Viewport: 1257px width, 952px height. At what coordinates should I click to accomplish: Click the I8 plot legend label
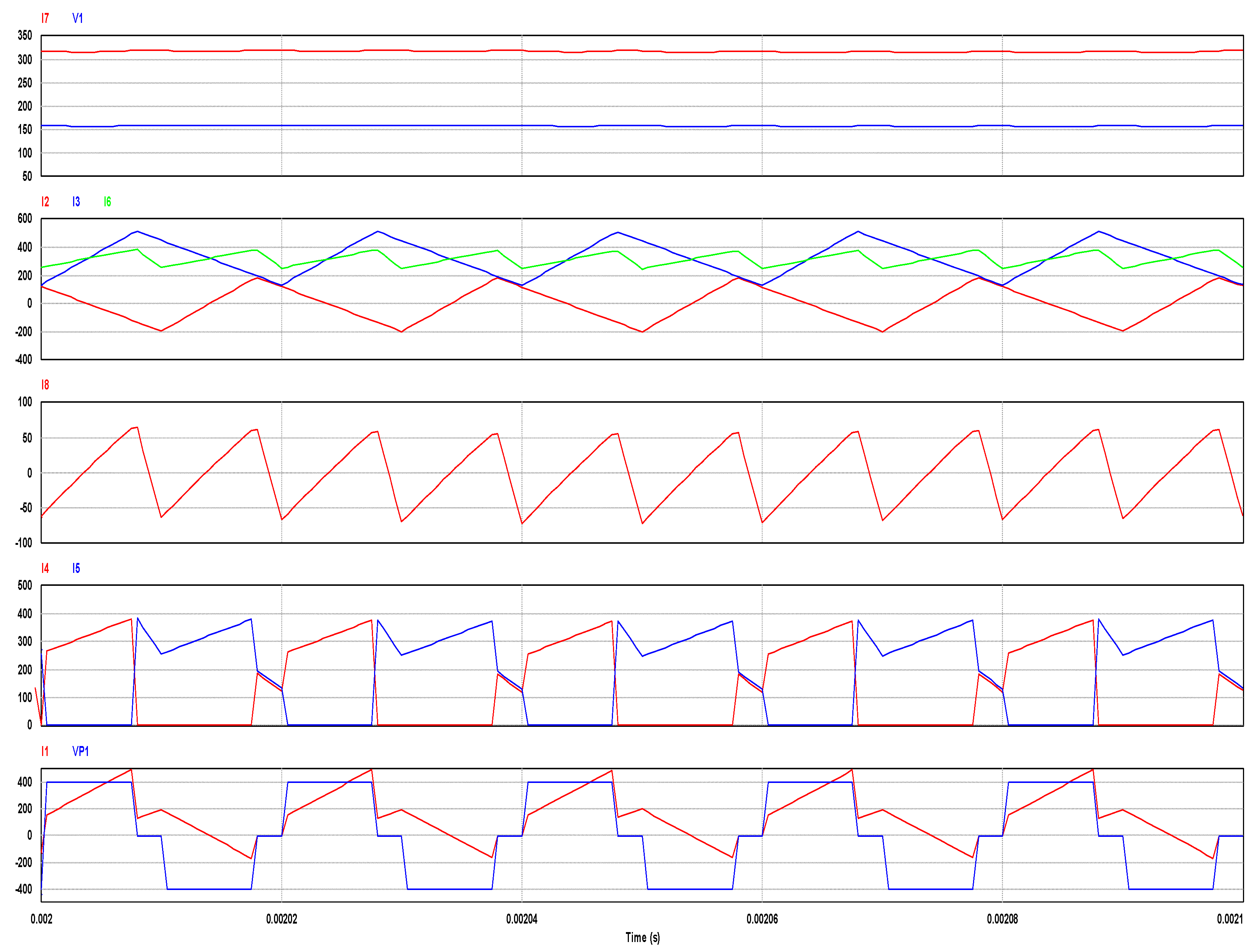click(45, 385)
